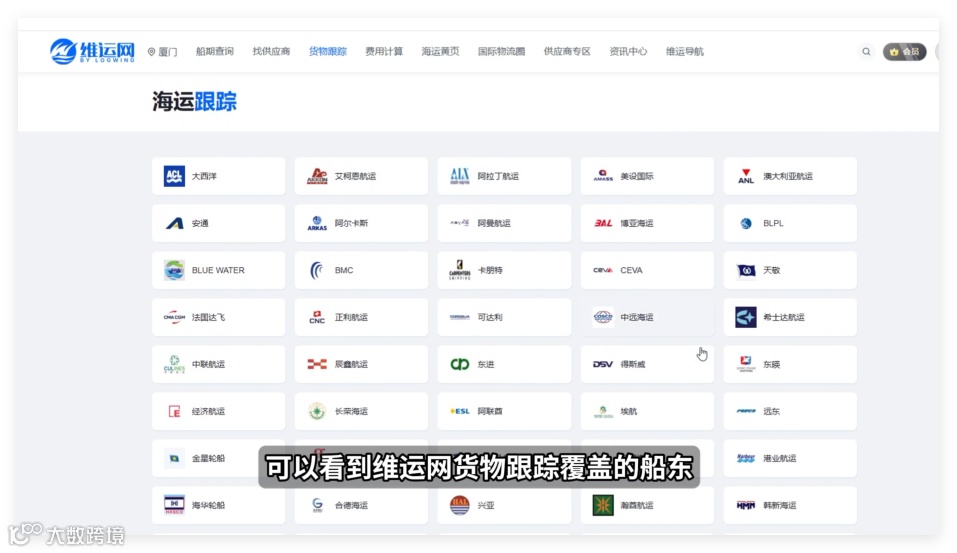Open the 找供应商 menu item
957x553 pixels.
tap(271, 51)
